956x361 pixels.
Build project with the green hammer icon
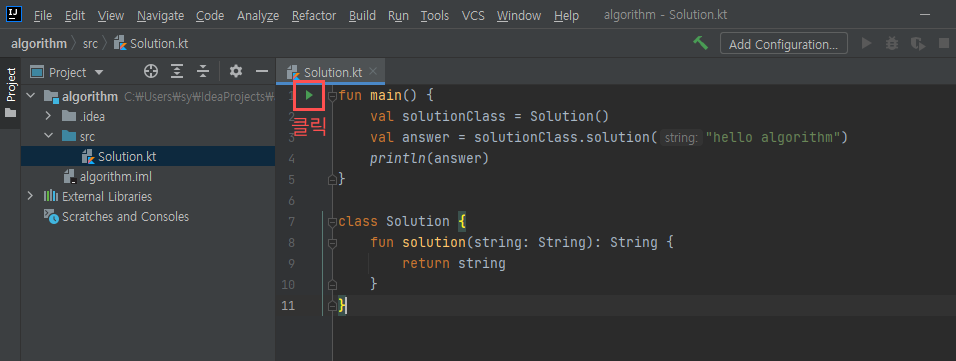701,43
